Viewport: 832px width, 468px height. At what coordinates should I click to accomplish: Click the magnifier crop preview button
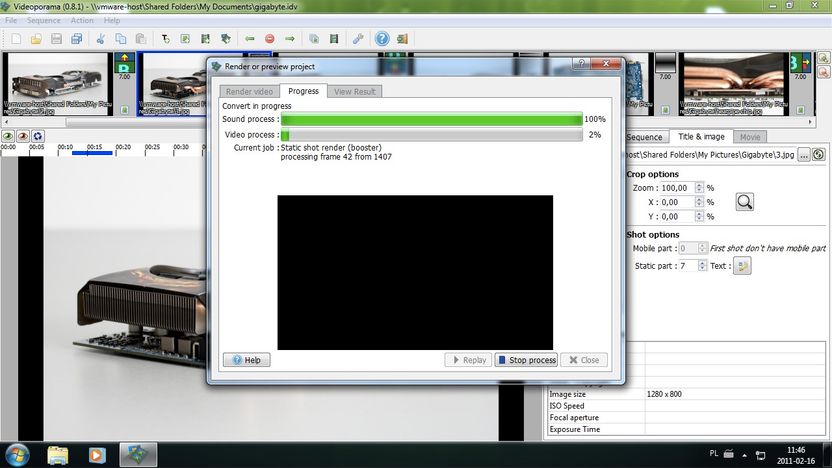click(x=744, y=202)
